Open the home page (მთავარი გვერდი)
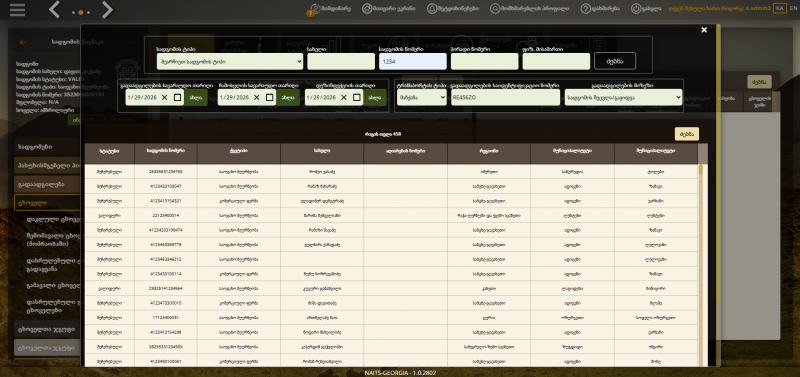This screenshot has width=800, height=377. point(388,9)
